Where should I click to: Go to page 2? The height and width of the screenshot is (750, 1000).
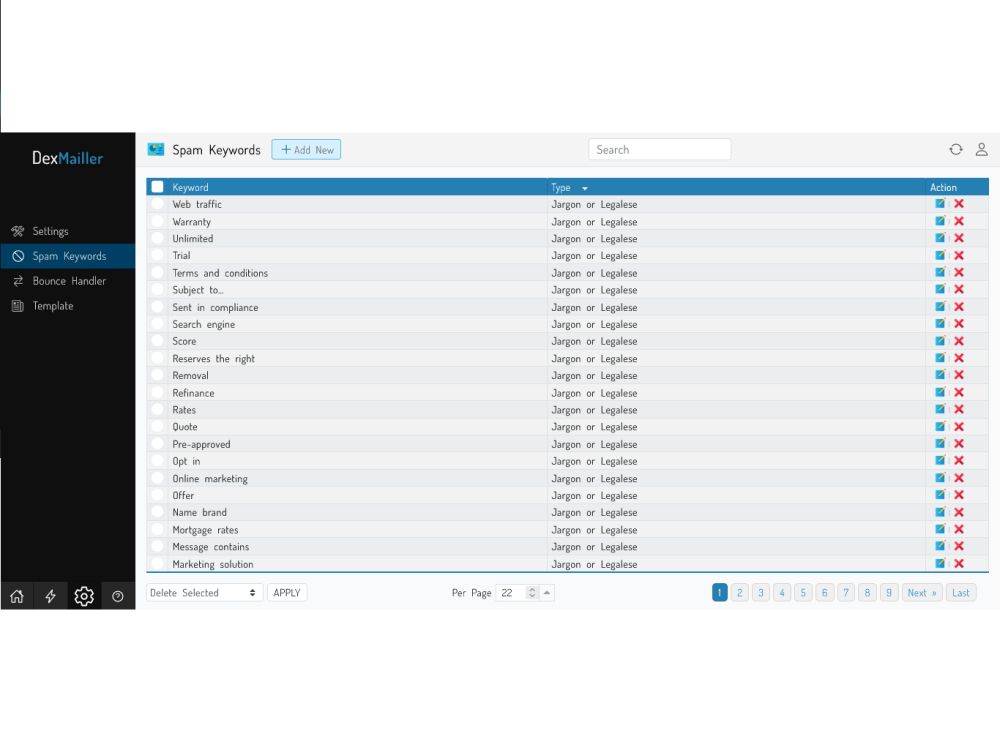tap(740, 592)
